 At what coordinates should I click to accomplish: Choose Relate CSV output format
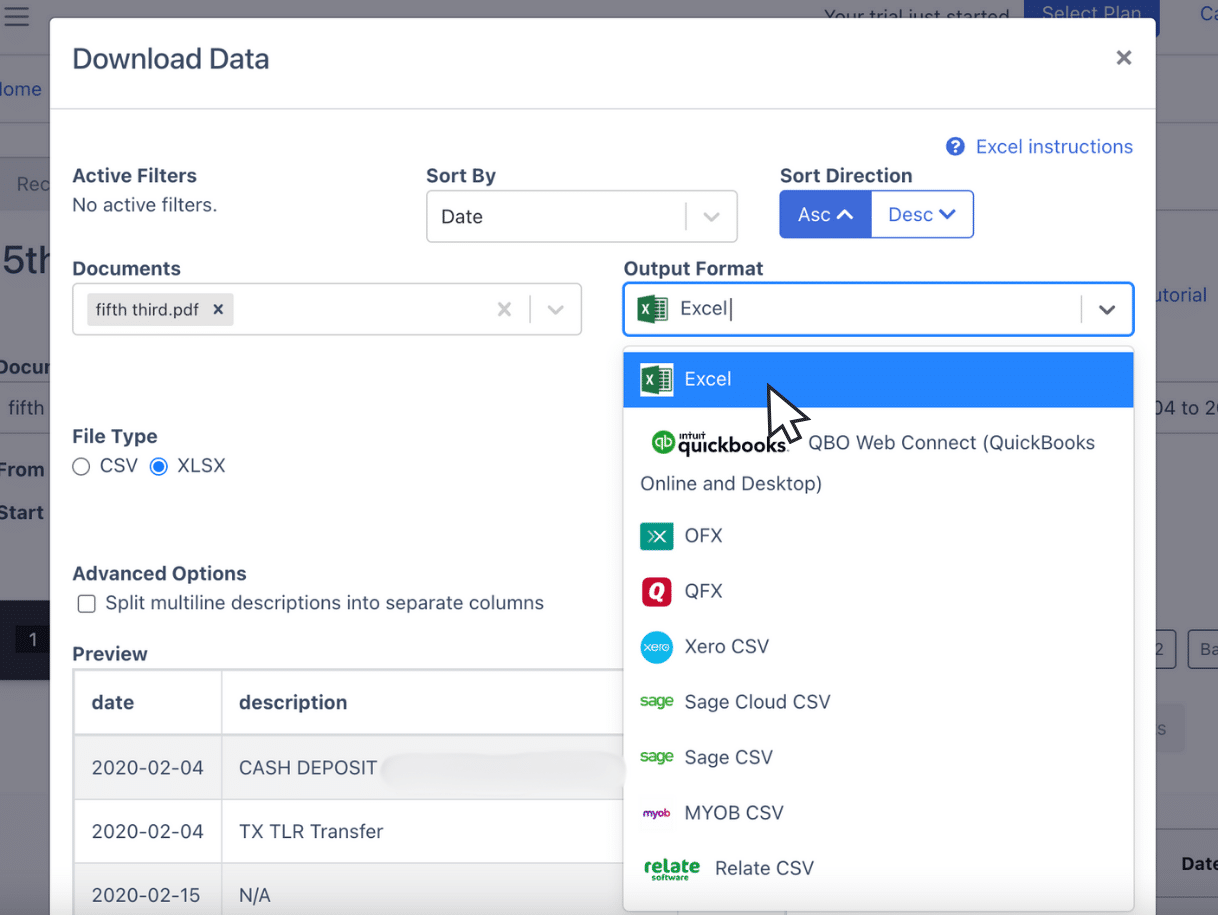tap(878, 868)
